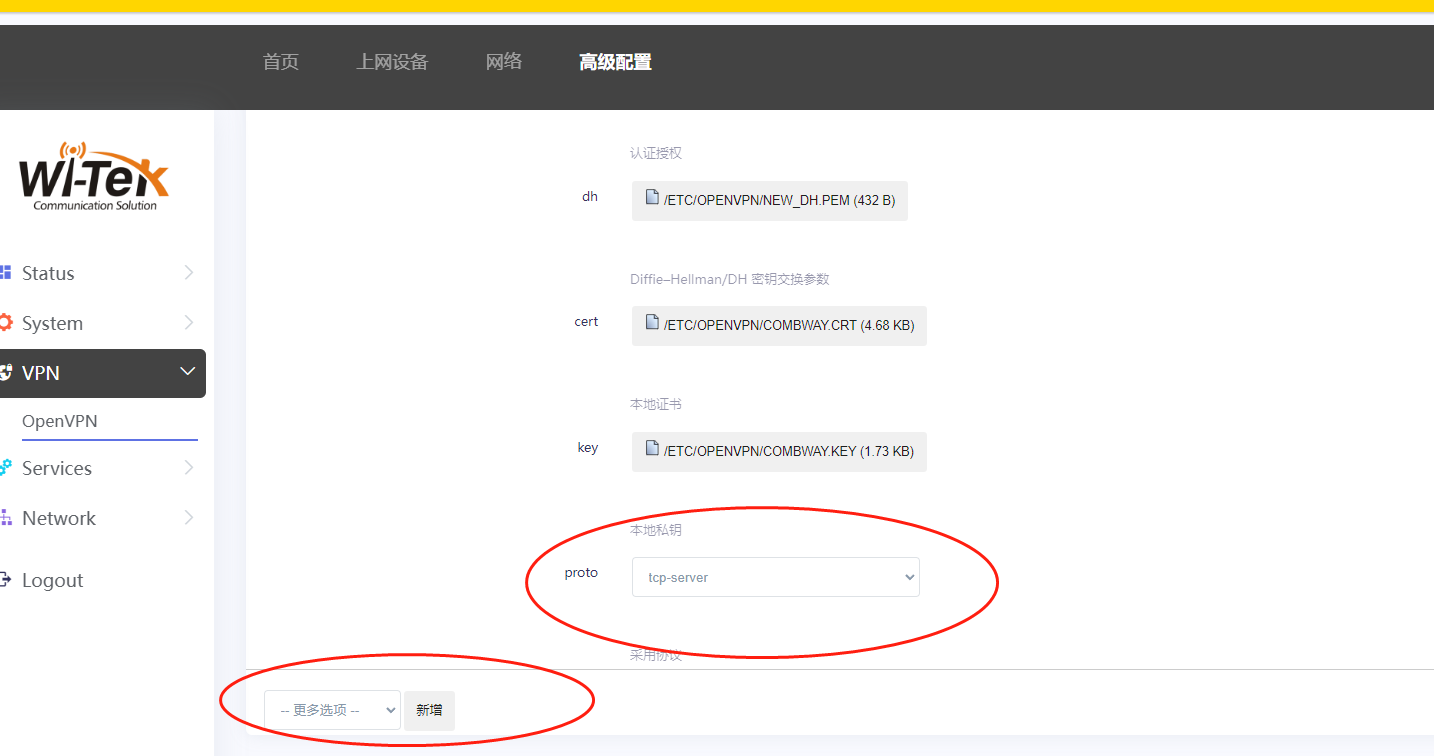Open the 首页 tab
This screenshot has height=756, width=1434.
point(281,62)
